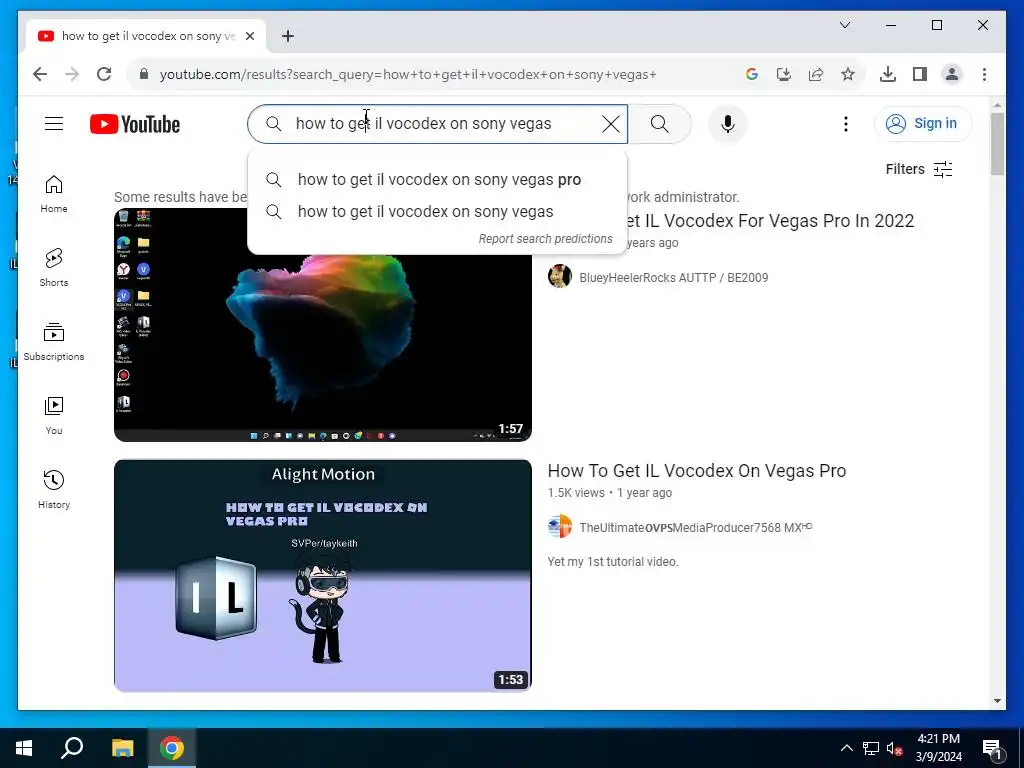Show hidden system tray icons

pyautogui.click(x=846, y=748)
